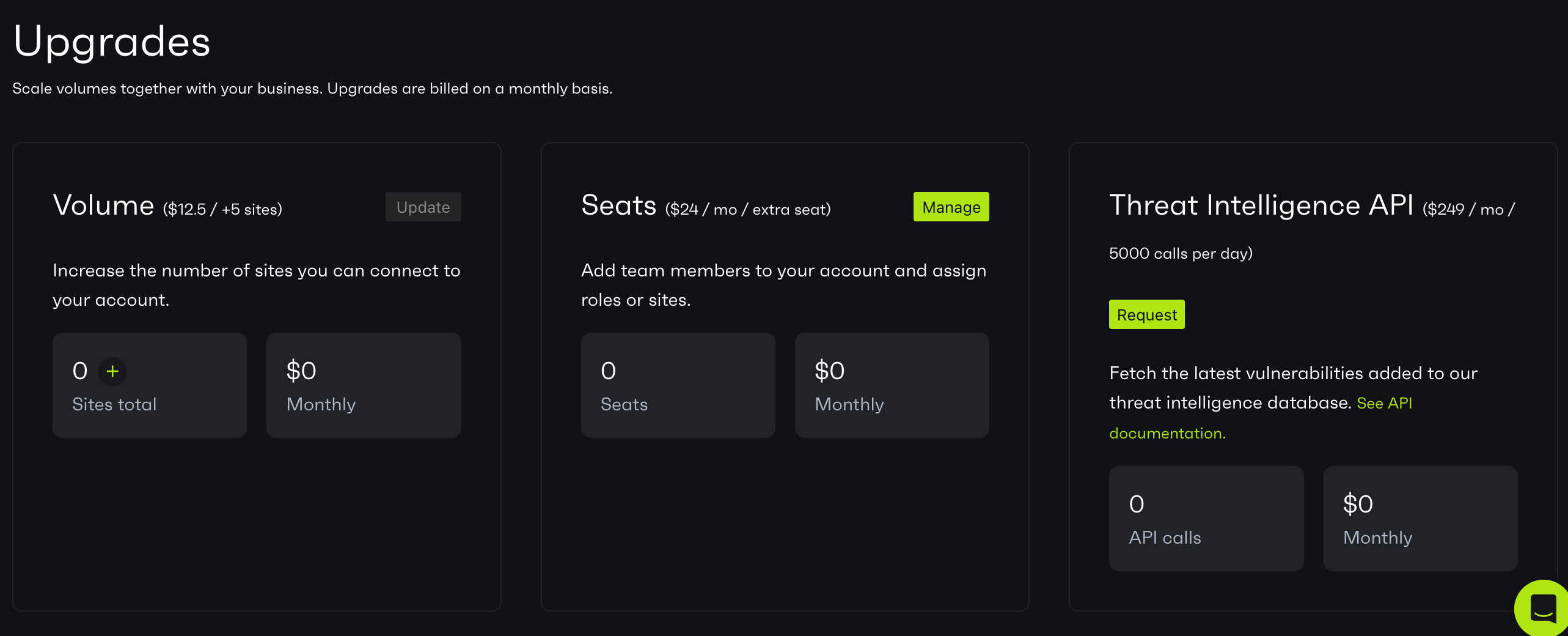Click the Request button for Threat Intelligence API
1568x636 pixels.
click(x=1146, y=315)
